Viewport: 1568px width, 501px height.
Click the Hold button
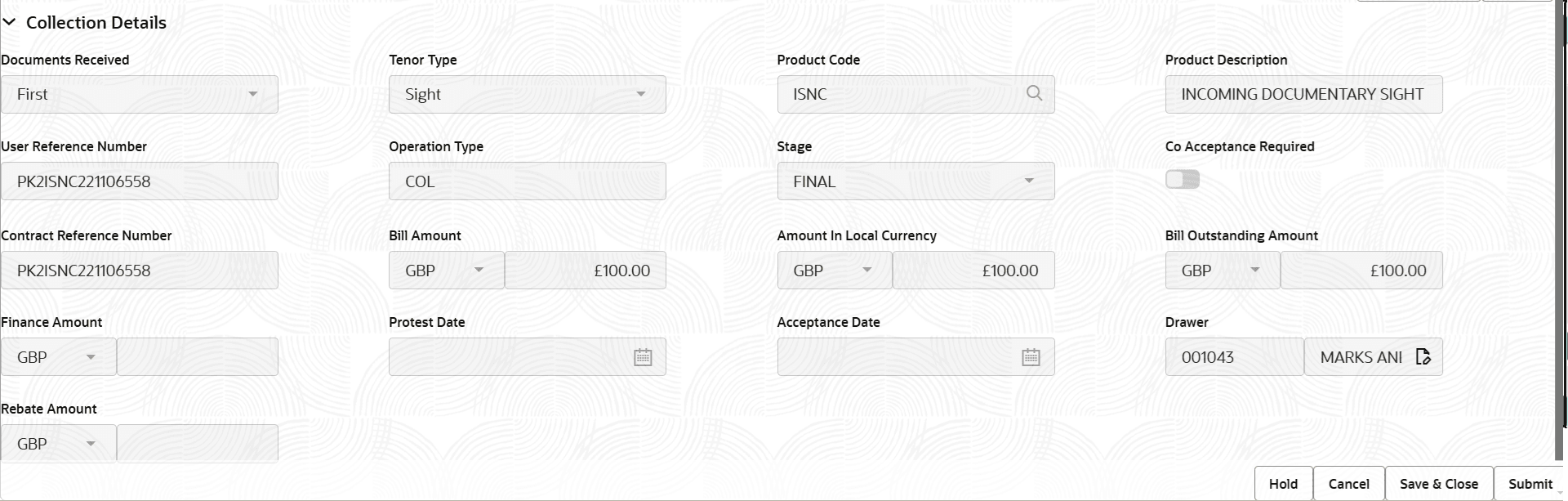pos(1282,483)
